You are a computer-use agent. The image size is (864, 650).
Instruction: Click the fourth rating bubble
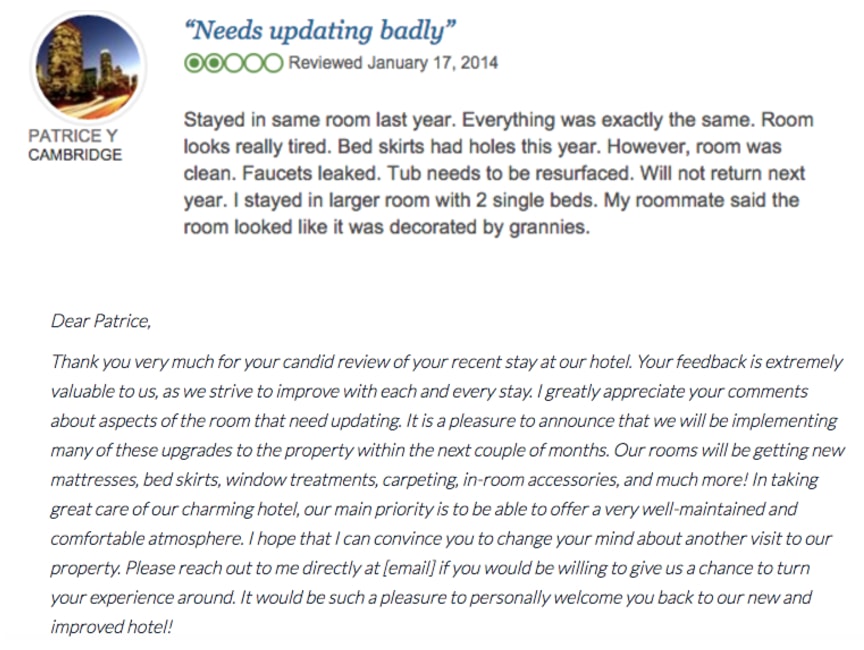(253, 64)
